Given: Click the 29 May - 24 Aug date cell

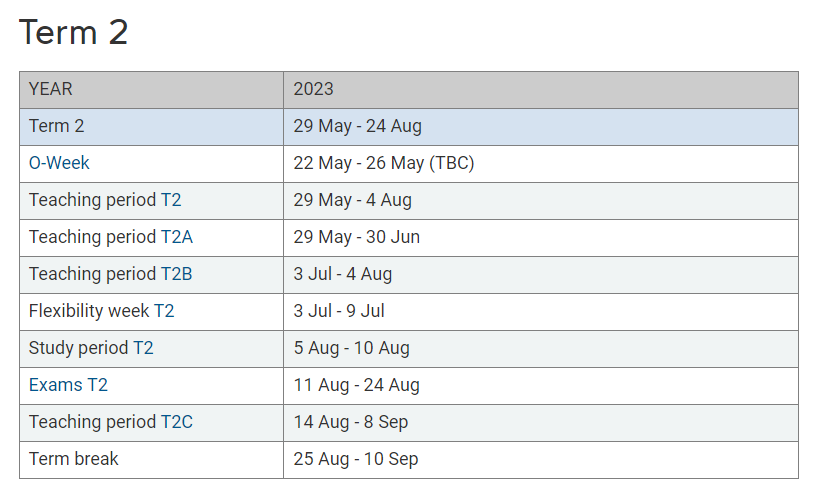Looking at the screenshot, I should click(541, 127).
